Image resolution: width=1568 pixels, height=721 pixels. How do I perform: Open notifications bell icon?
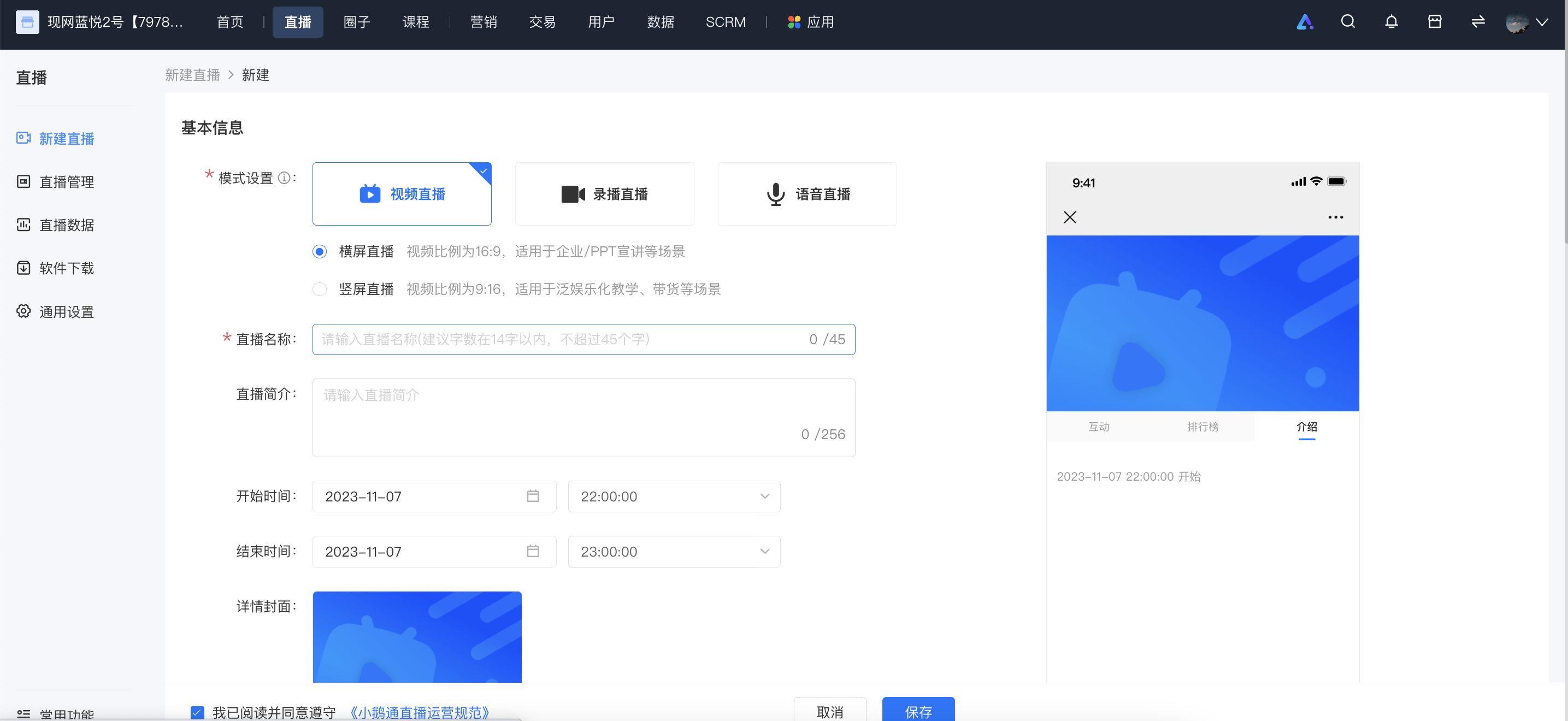[1391, 22]
